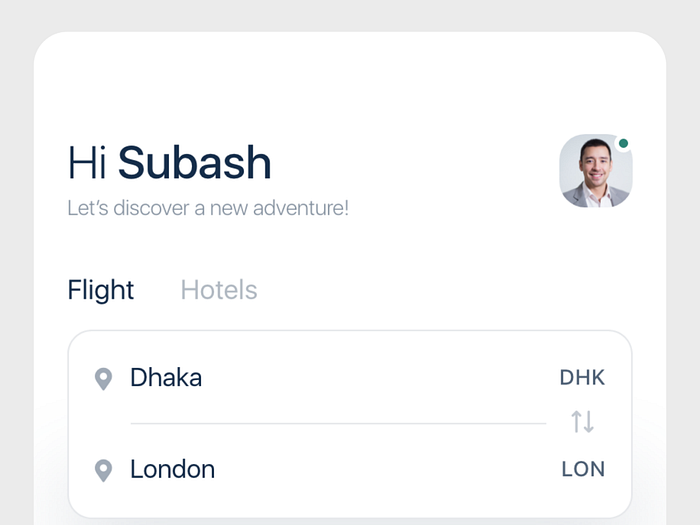700x525 pixels.
Task: Click the DHK airport code
Action: (582, 378)
